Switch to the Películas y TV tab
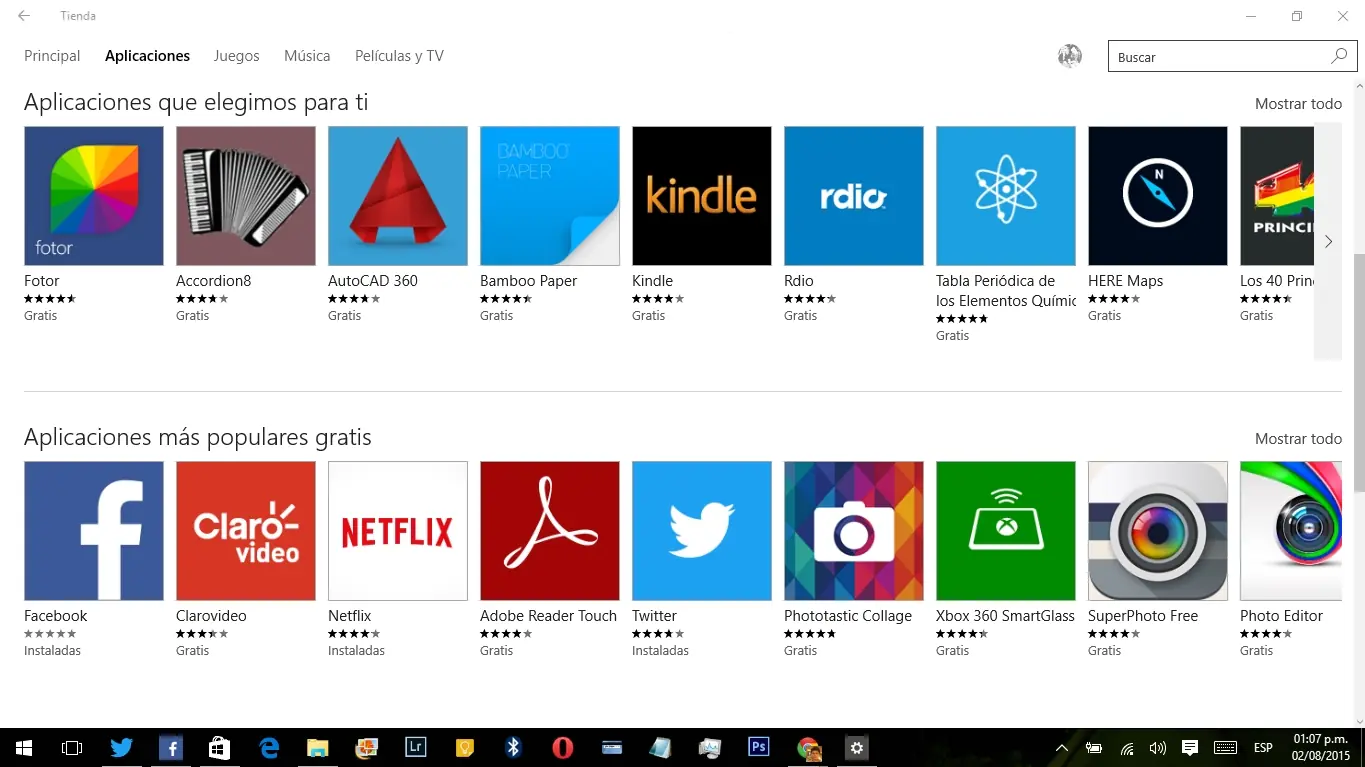Screen dimensions: 1365x767 pyautogui.click(x=399, y=56)
